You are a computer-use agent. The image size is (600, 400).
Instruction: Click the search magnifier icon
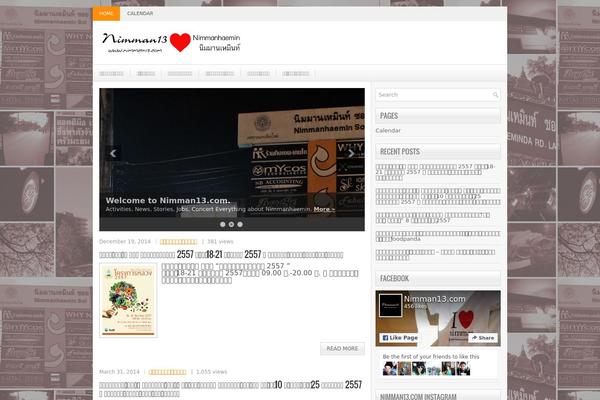[x=496, y=95]
